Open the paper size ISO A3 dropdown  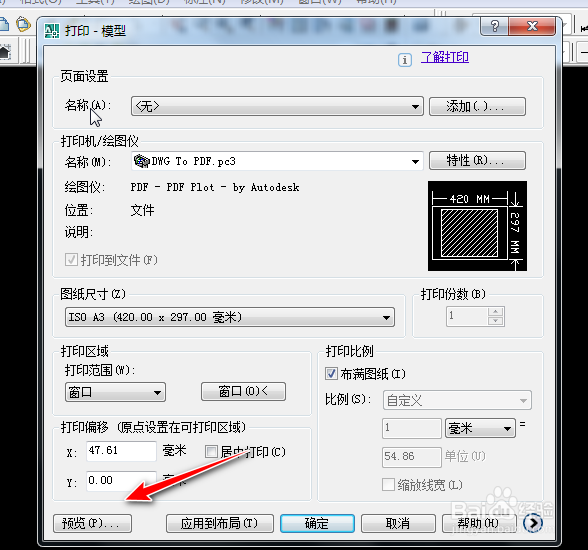click(230, 317)
